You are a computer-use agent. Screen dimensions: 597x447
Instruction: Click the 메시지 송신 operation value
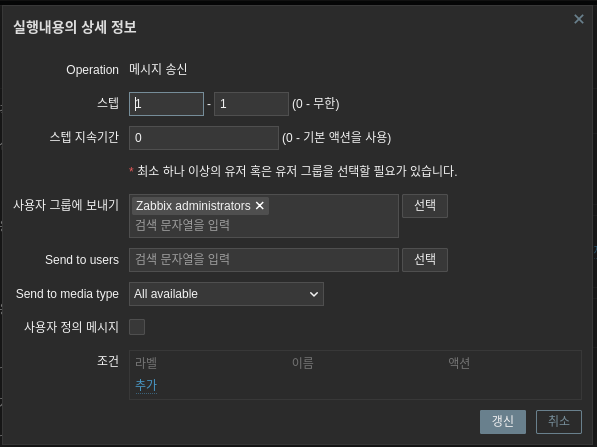tap(158, 69)
